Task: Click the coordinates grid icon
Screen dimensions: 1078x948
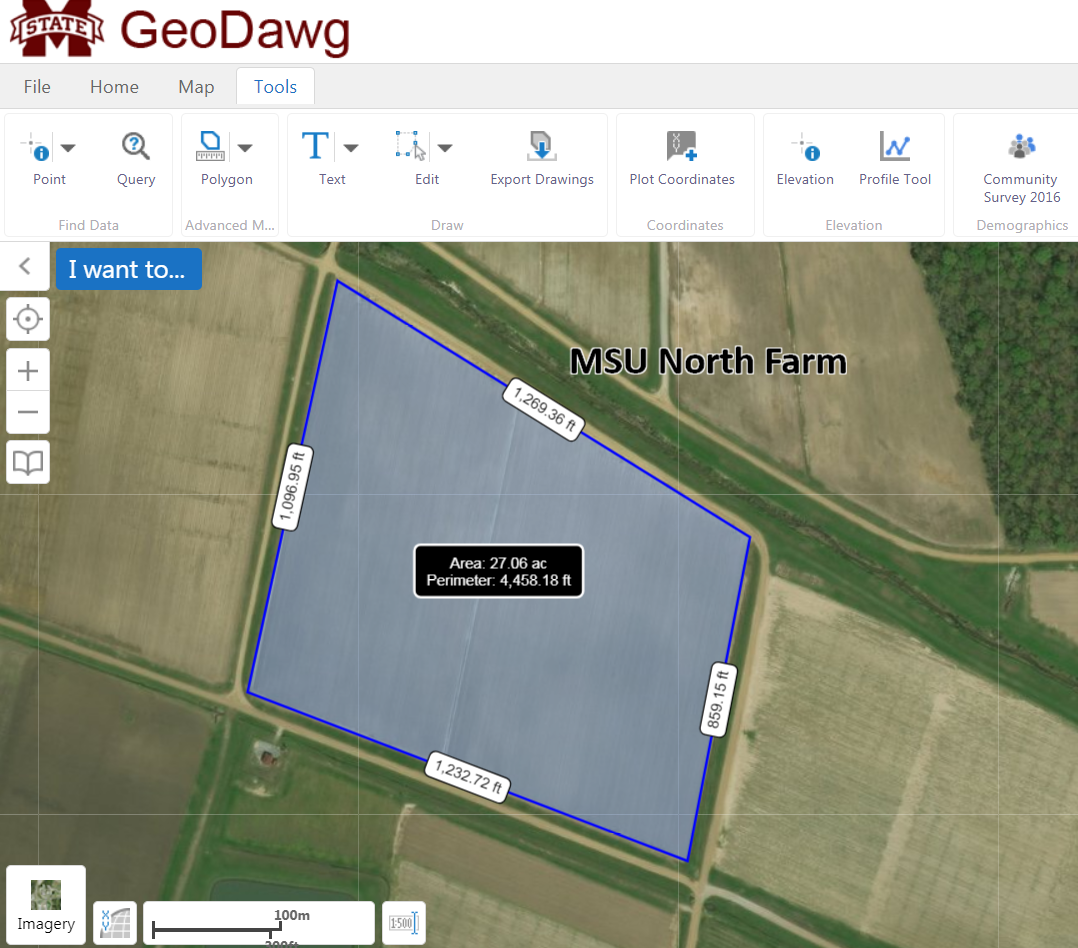Action: click(x=115, y=923)
